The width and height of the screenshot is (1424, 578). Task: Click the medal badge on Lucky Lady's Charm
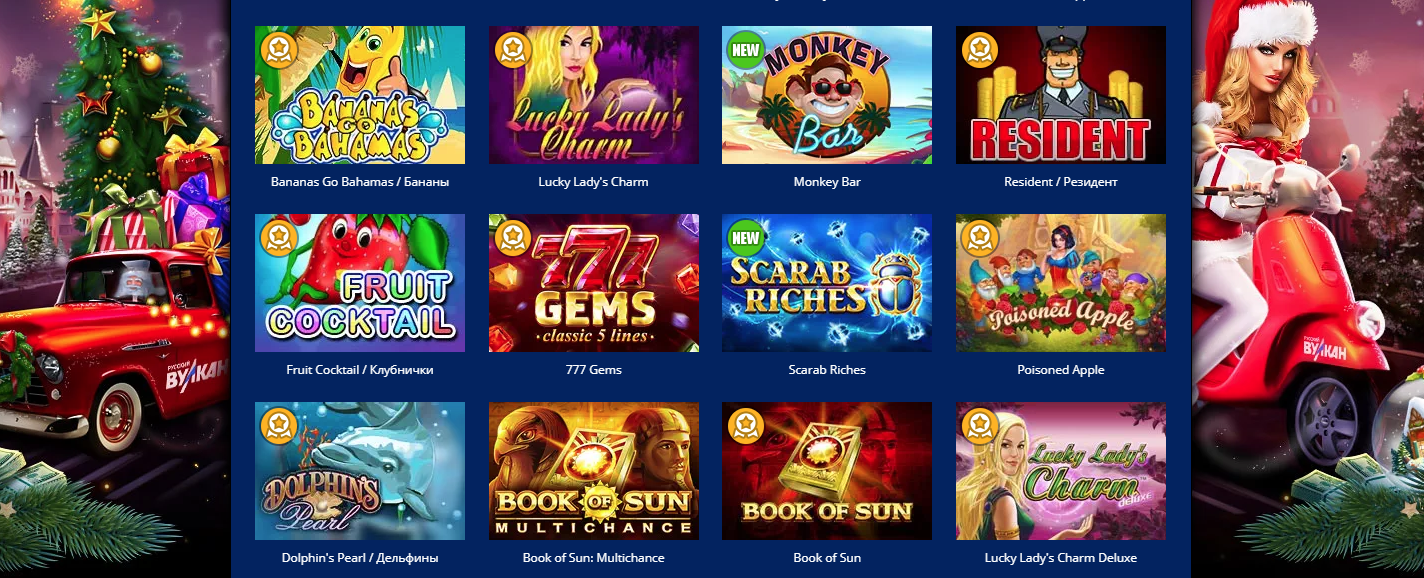pos(513,49)
